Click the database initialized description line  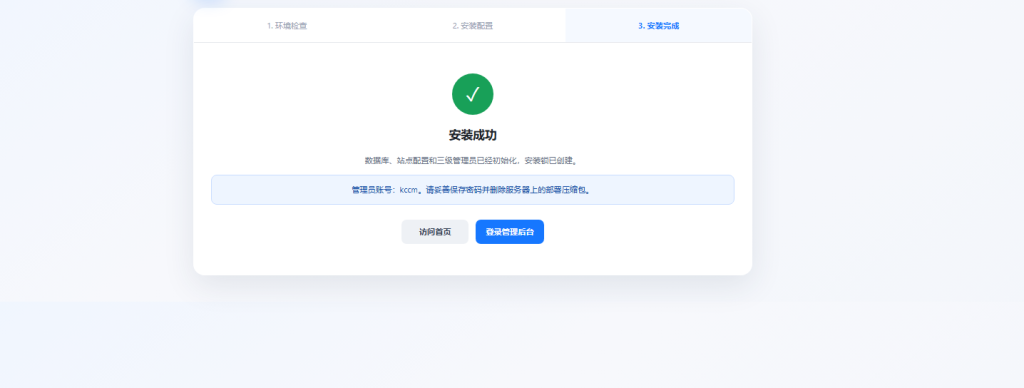[472, 160]
